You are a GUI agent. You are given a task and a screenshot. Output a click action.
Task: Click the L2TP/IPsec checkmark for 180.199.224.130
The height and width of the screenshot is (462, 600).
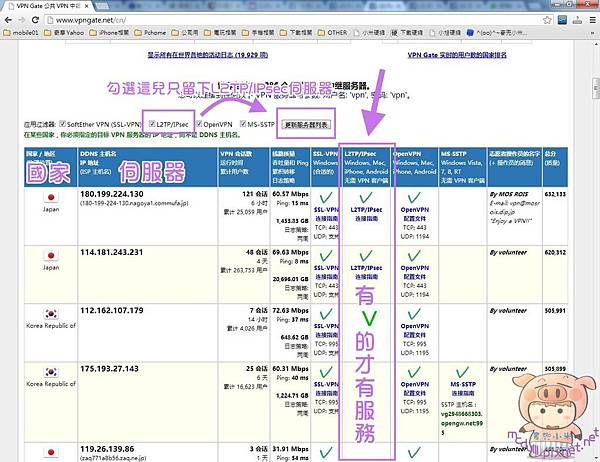tap(366, 198)
